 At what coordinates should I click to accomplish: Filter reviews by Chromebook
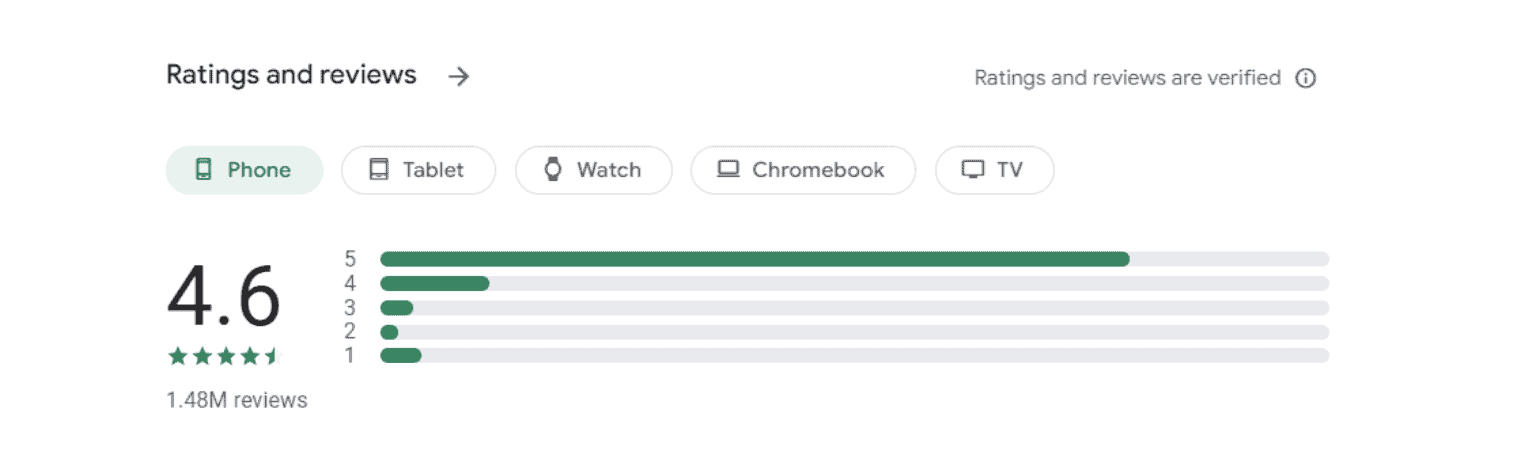803,170
